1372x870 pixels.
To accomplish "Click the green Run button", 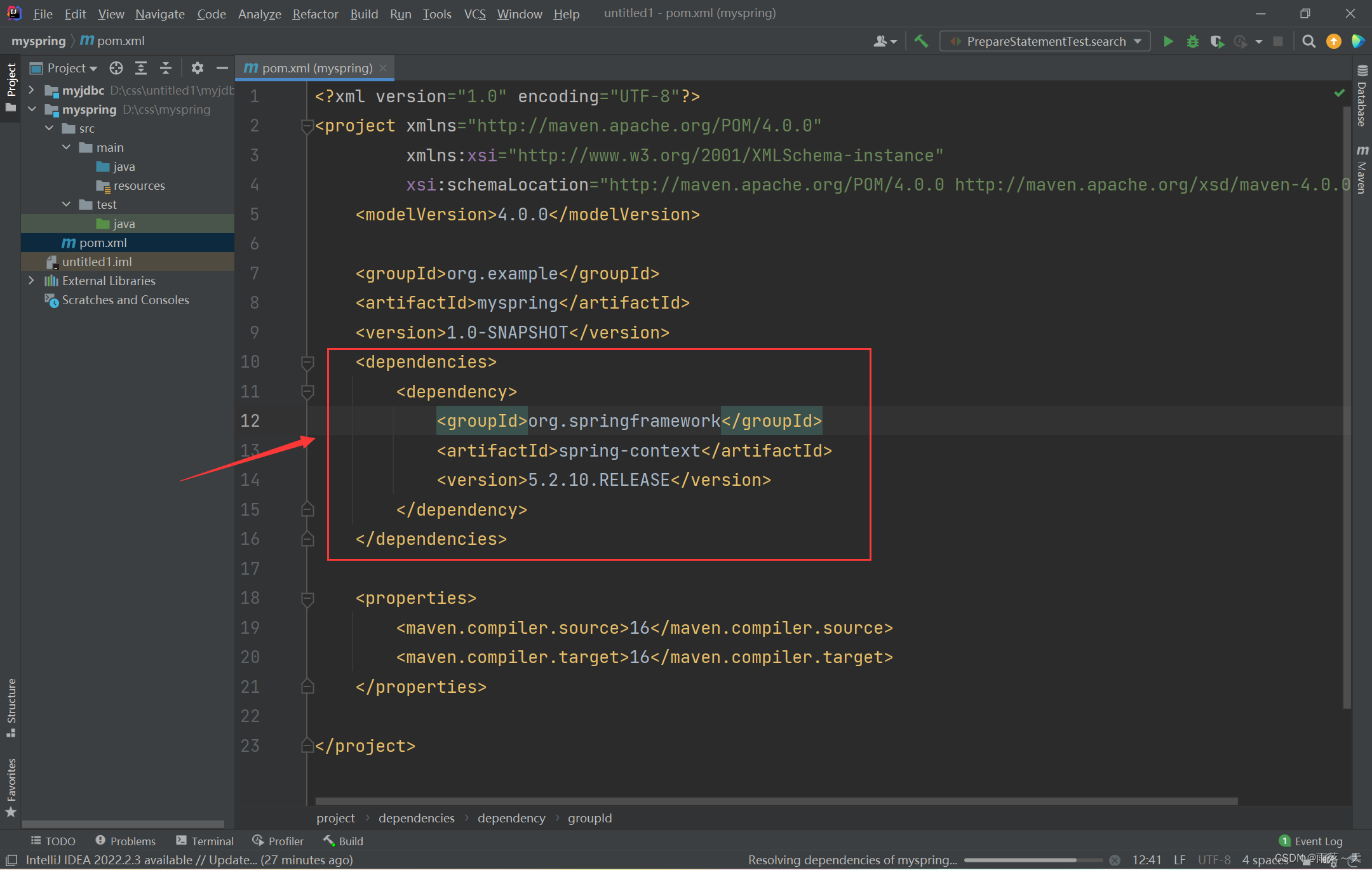I will [1168, 41].
